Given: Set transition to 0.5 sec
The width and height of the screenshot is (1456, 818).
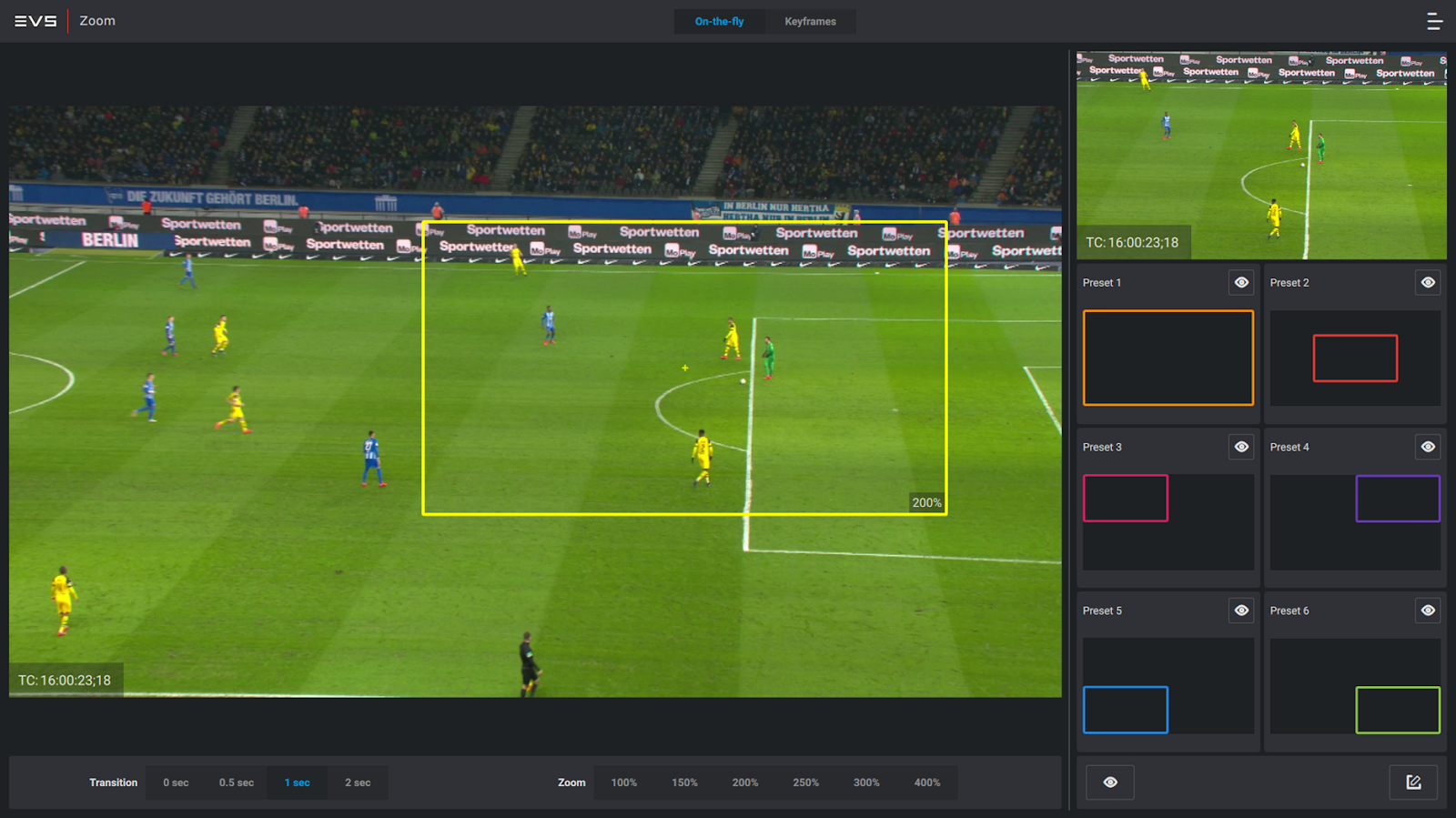Looking at the screenshot, I should (237, 783).
